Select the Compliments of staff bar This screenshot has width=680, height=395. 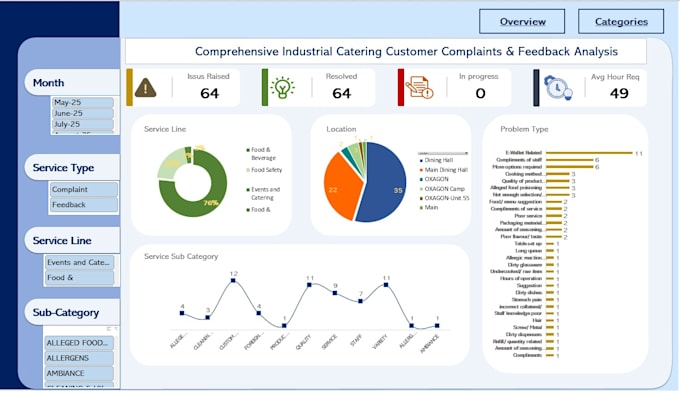tap(569, 160)
